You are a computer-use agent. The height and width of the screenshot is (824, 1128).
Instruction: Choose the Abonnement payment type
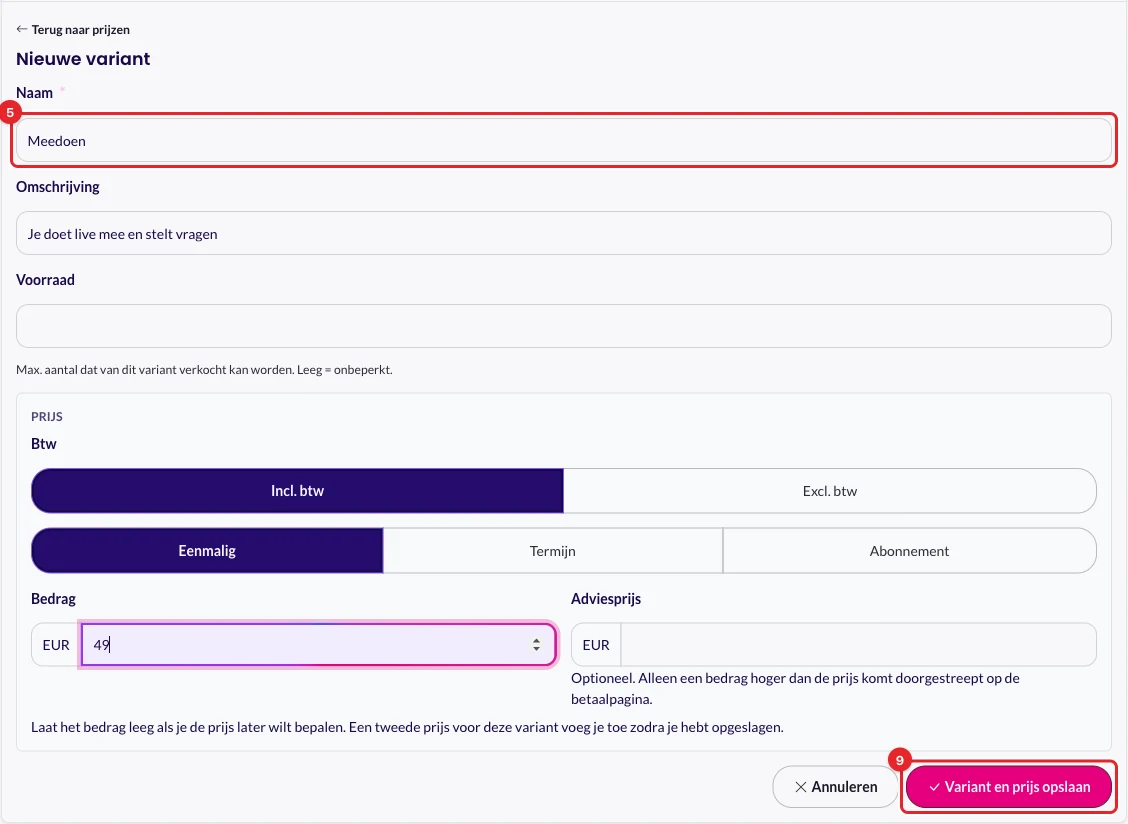(909, 551)
